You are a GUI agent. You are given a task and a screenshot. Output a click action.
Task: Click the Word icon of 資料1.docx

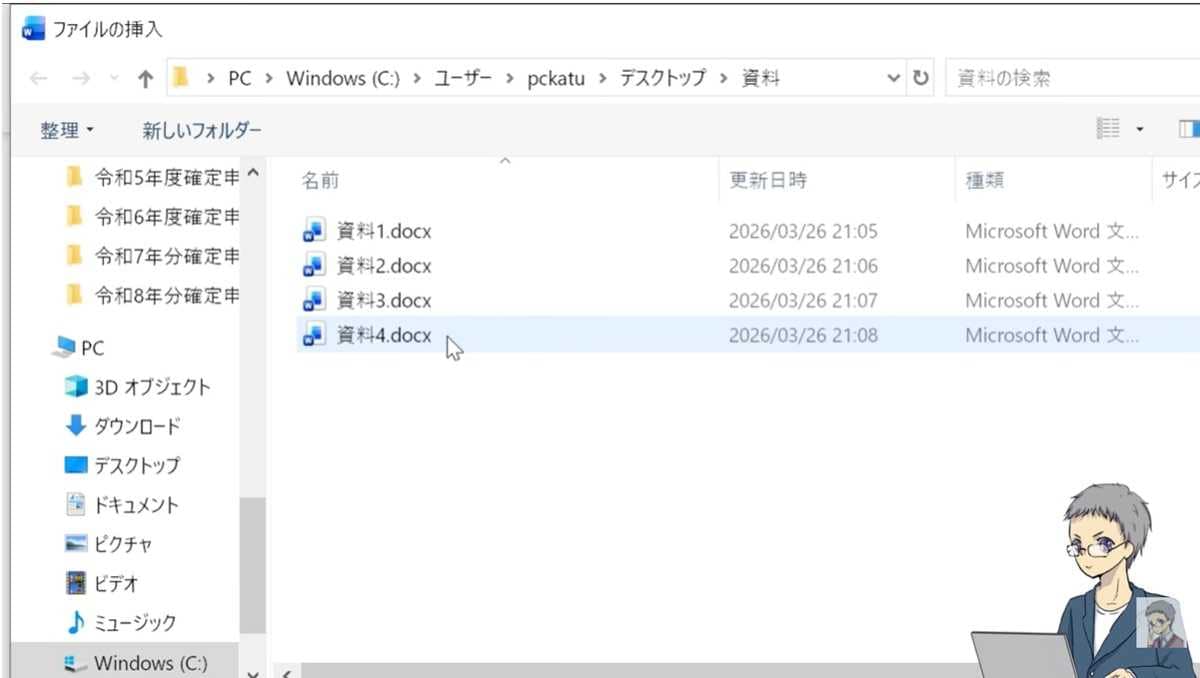(x=314, y=232)
